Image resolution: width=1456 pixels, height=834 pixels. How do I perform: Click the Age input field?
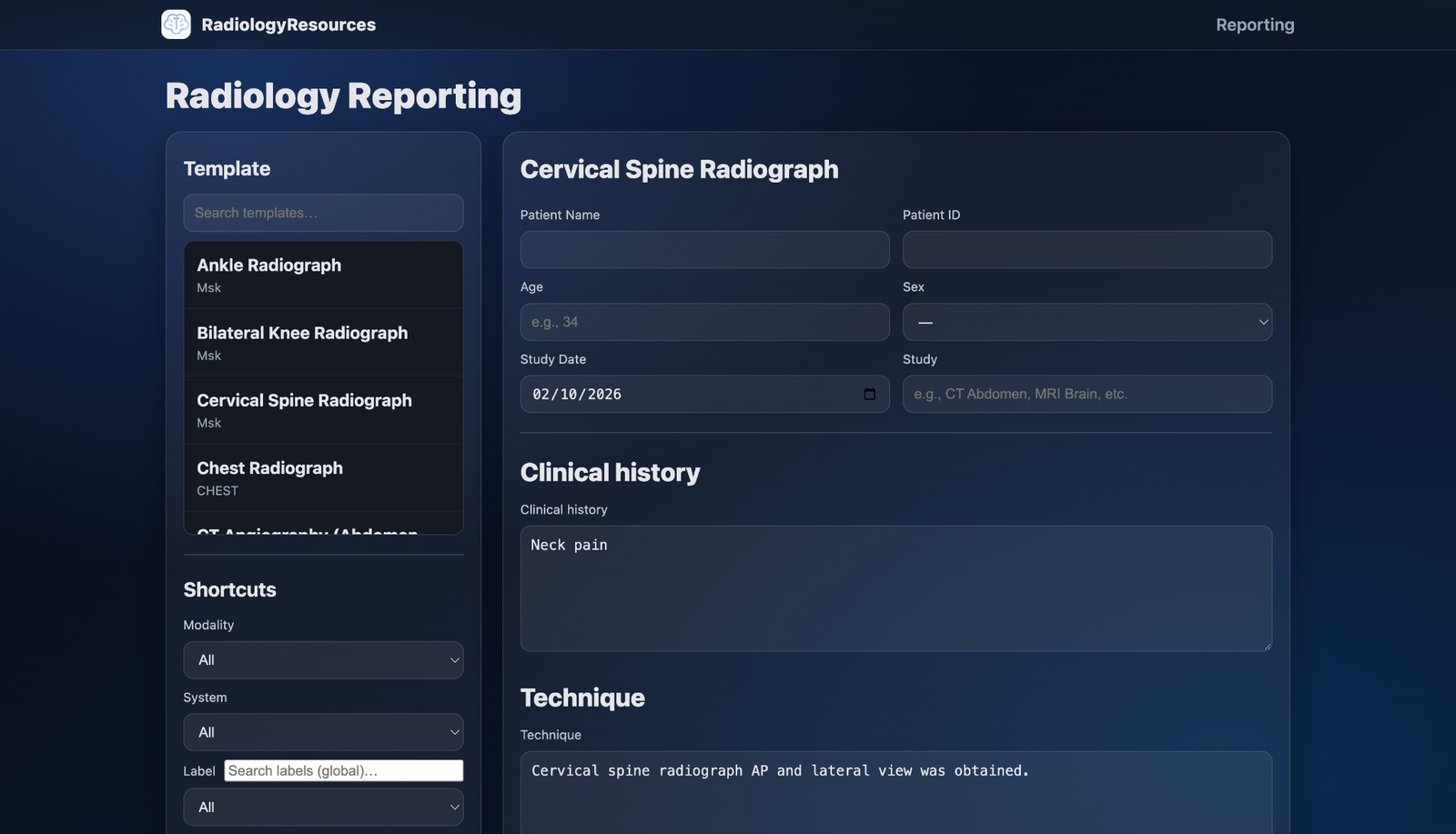[x=704, y=322]
